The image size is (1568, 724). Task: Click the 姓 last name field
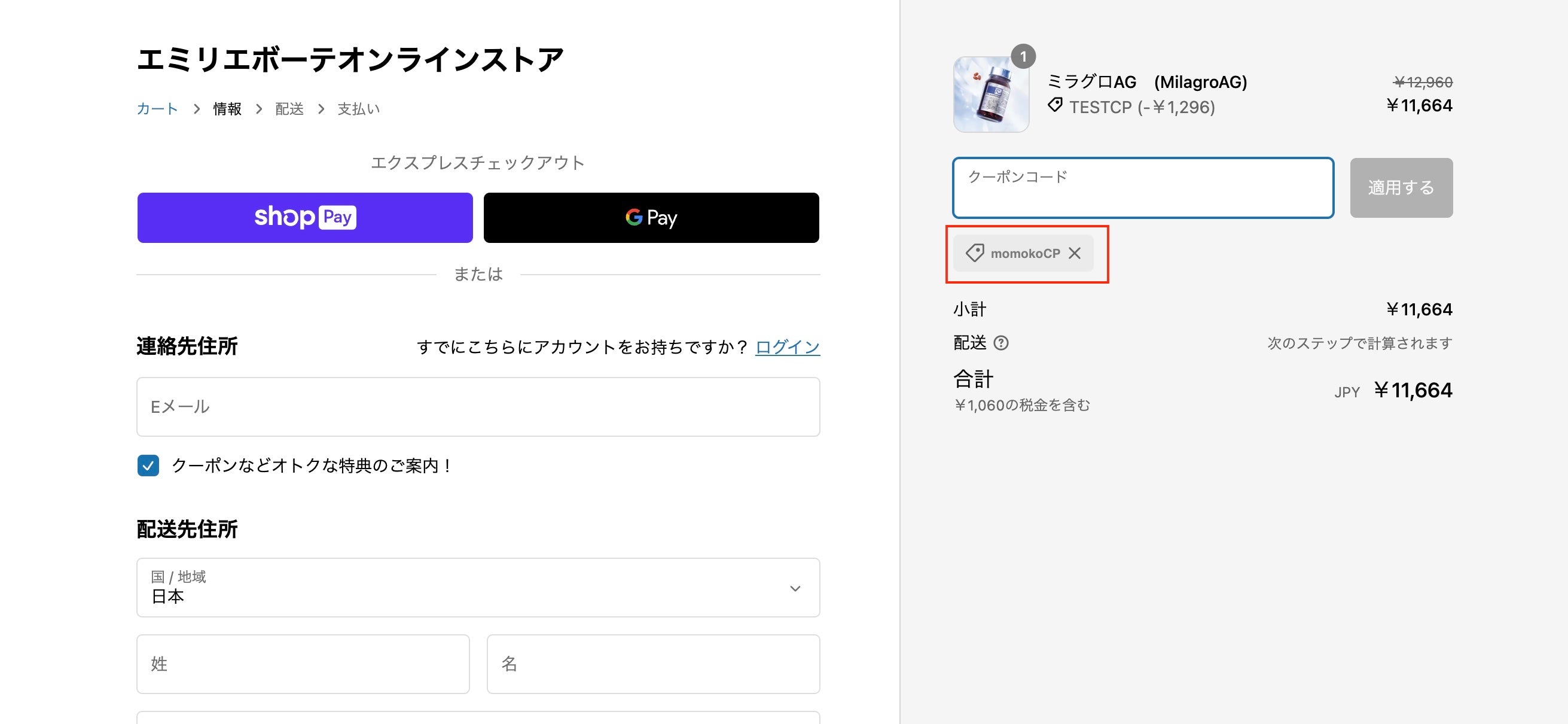point(303,664)
